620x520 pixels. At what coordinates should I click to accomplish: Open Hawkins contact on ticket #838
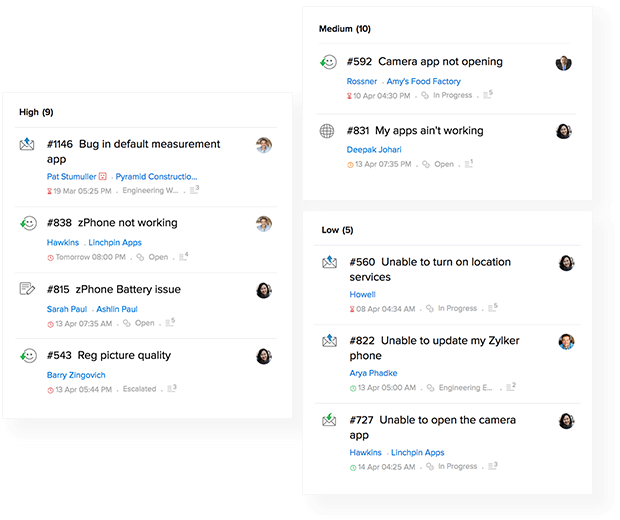click(x=63, y=242)
